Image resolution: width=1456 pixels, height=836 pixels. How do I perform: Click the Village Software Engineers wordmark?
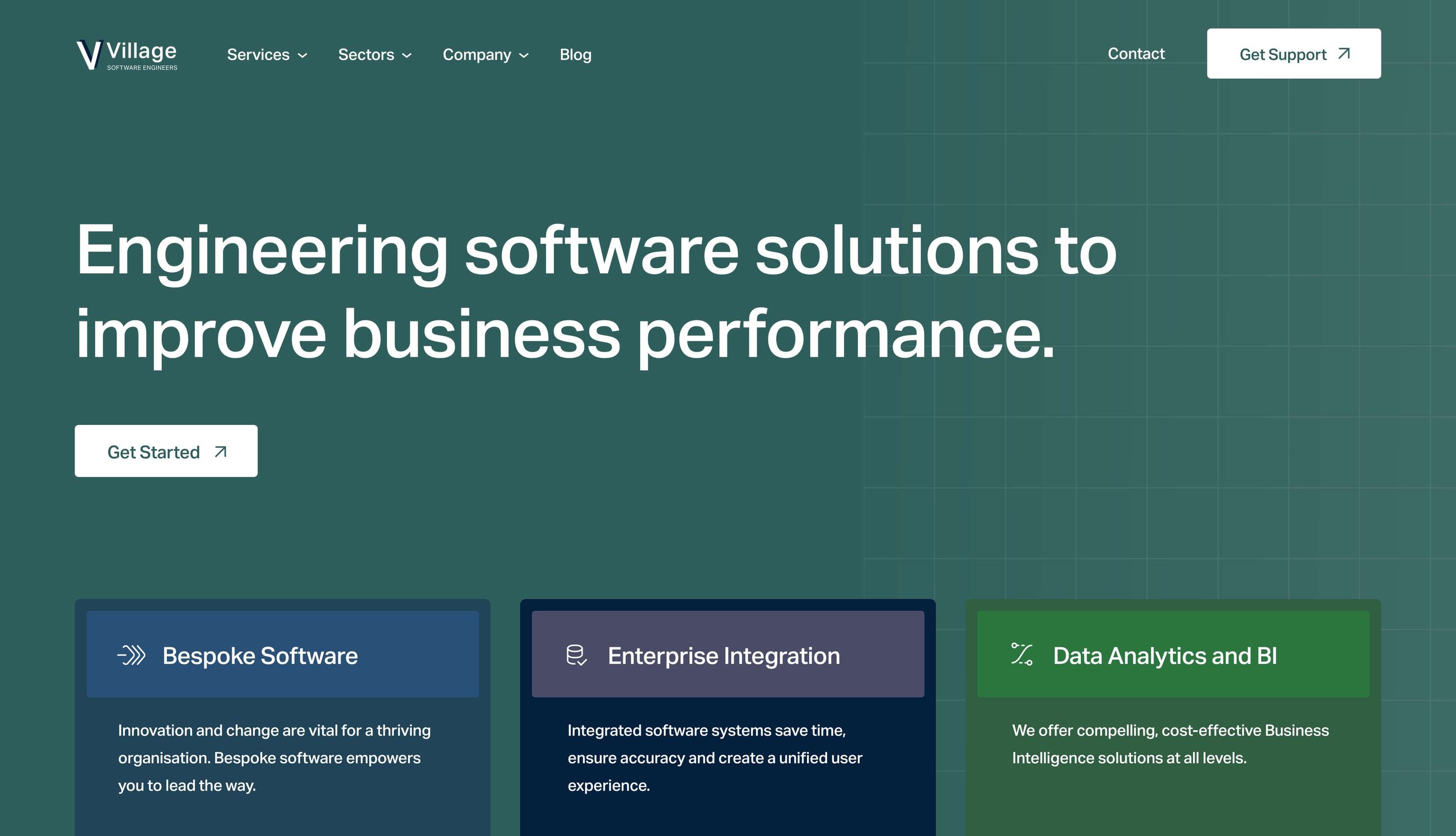click(142, 55)
